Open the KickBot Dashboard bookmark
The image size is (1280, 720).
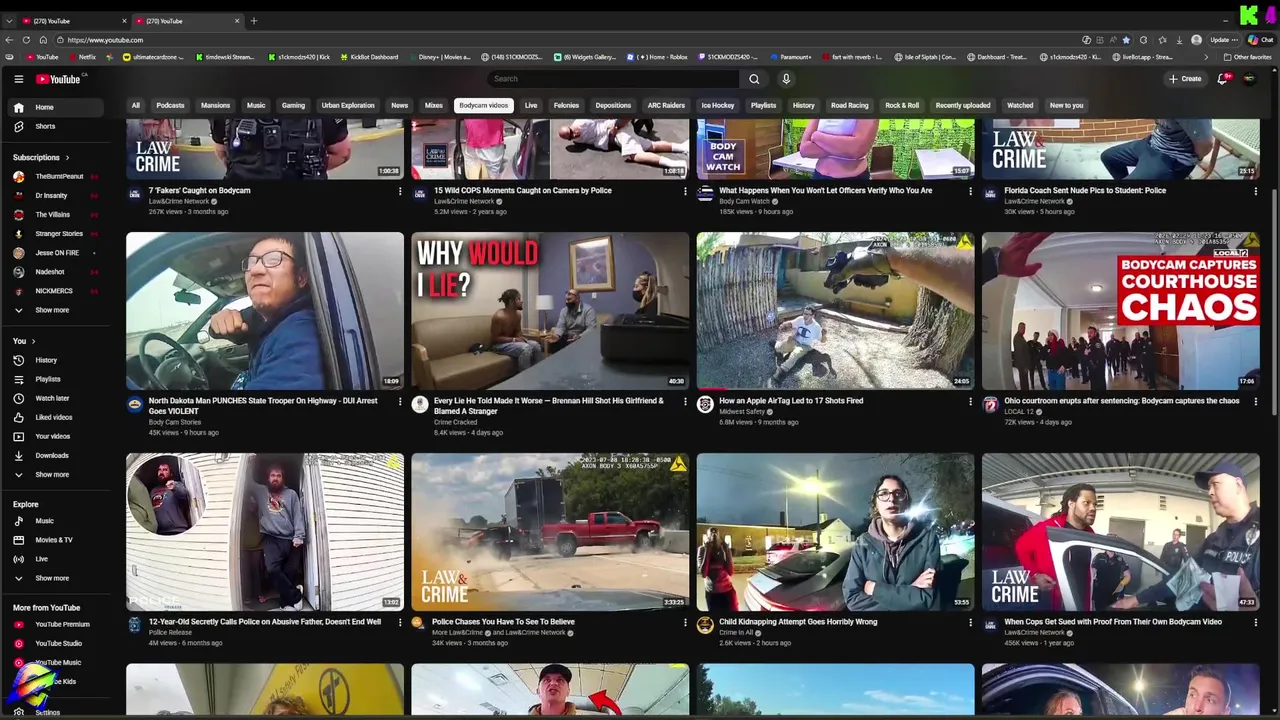click(370, 57)
